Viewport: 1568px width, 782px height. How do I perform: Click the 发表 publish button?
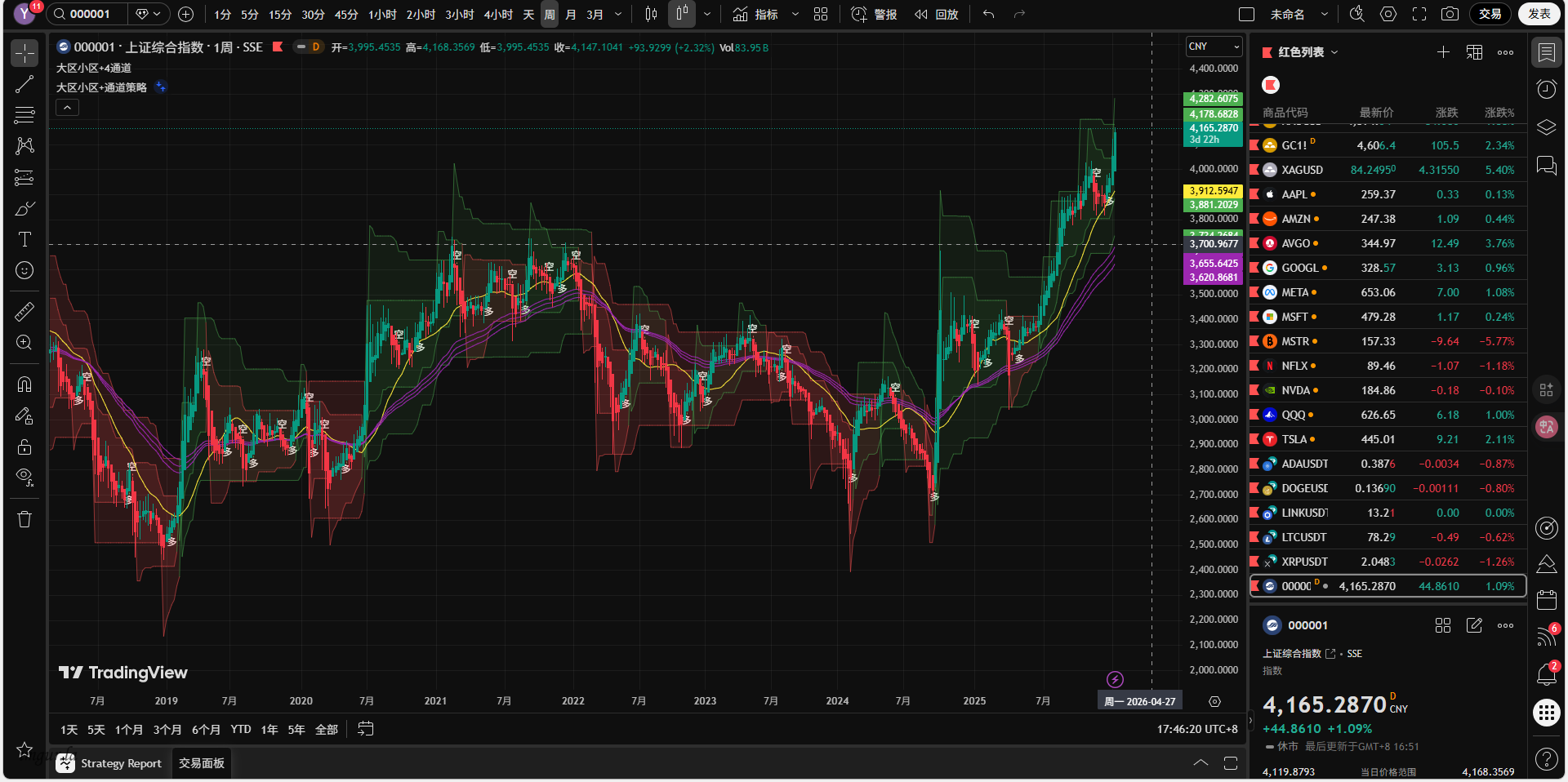[x=1539, y=14]
